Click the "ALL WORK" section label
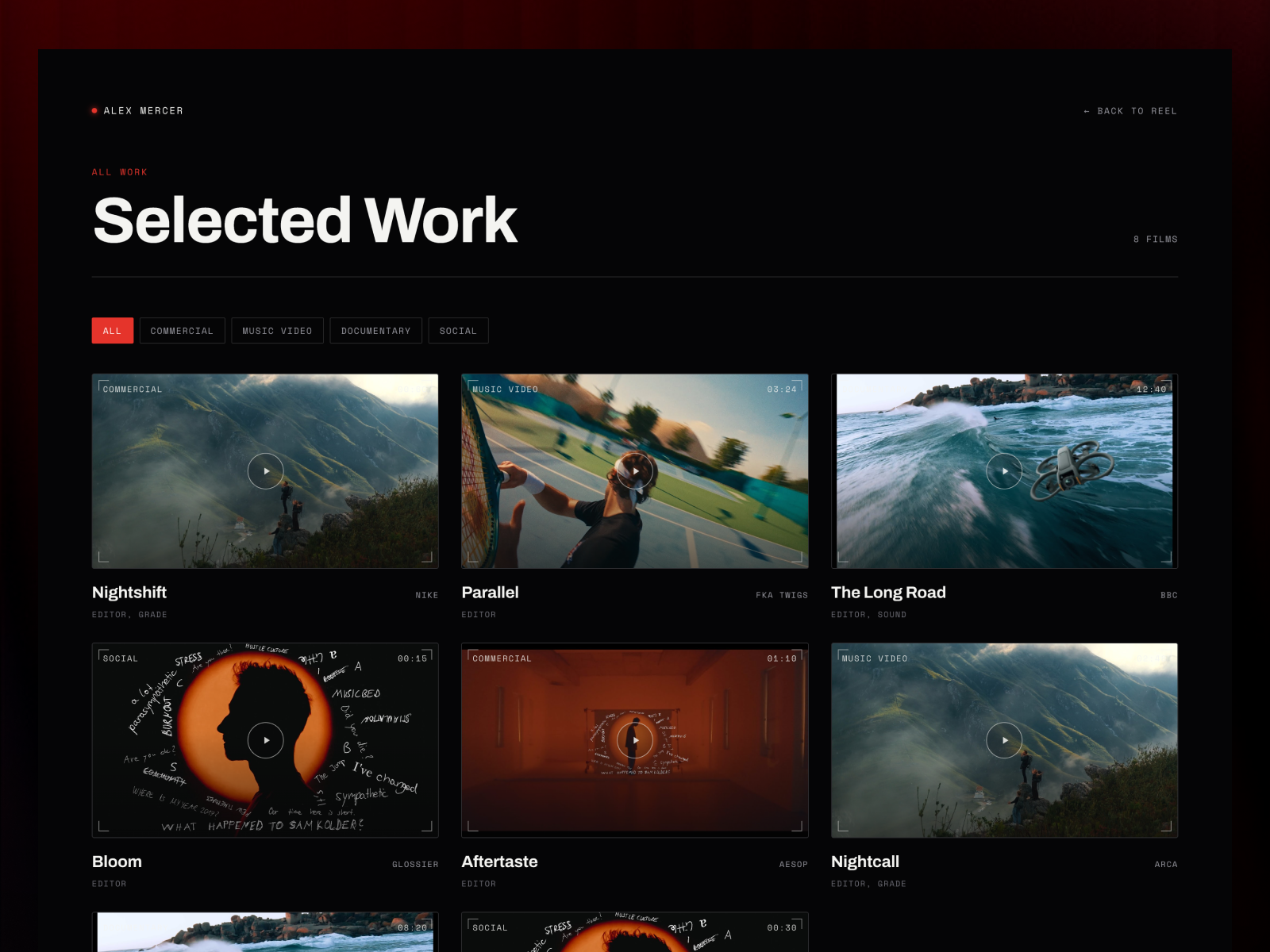 click(120, 172)
